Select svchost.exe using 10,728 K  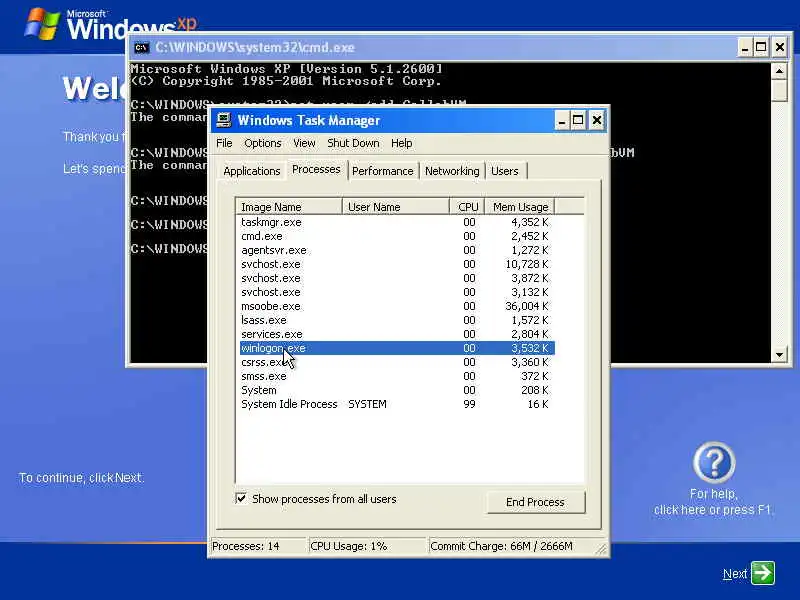(x=397, y=264)
